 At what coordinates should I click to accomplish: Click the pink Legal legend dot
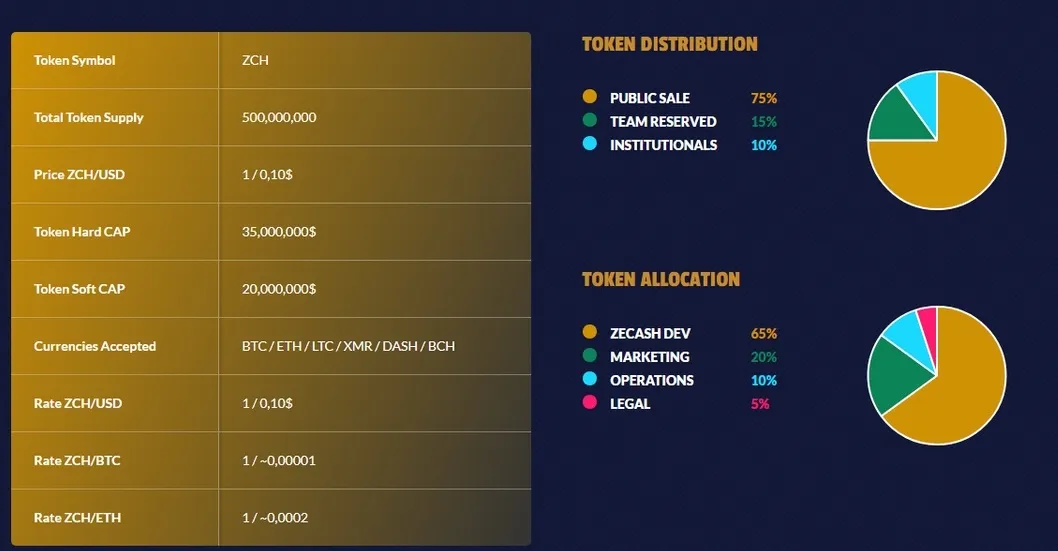tap(590, 403)
